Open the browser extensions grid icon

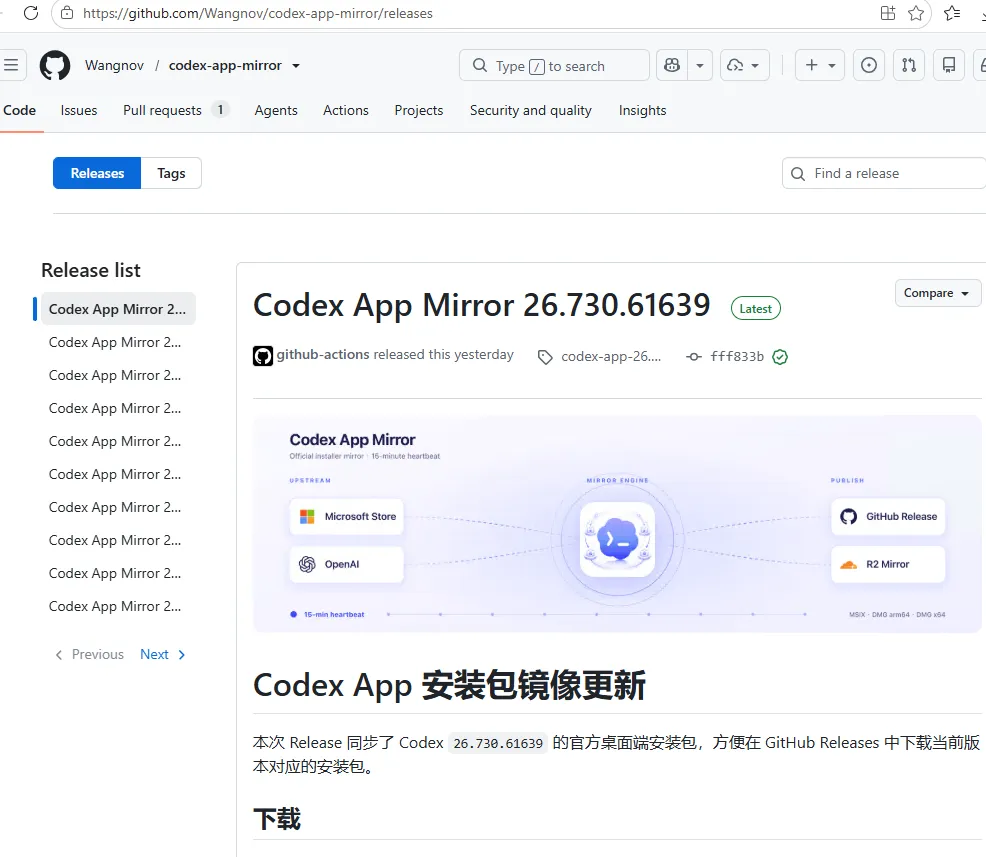coord(887,13)
